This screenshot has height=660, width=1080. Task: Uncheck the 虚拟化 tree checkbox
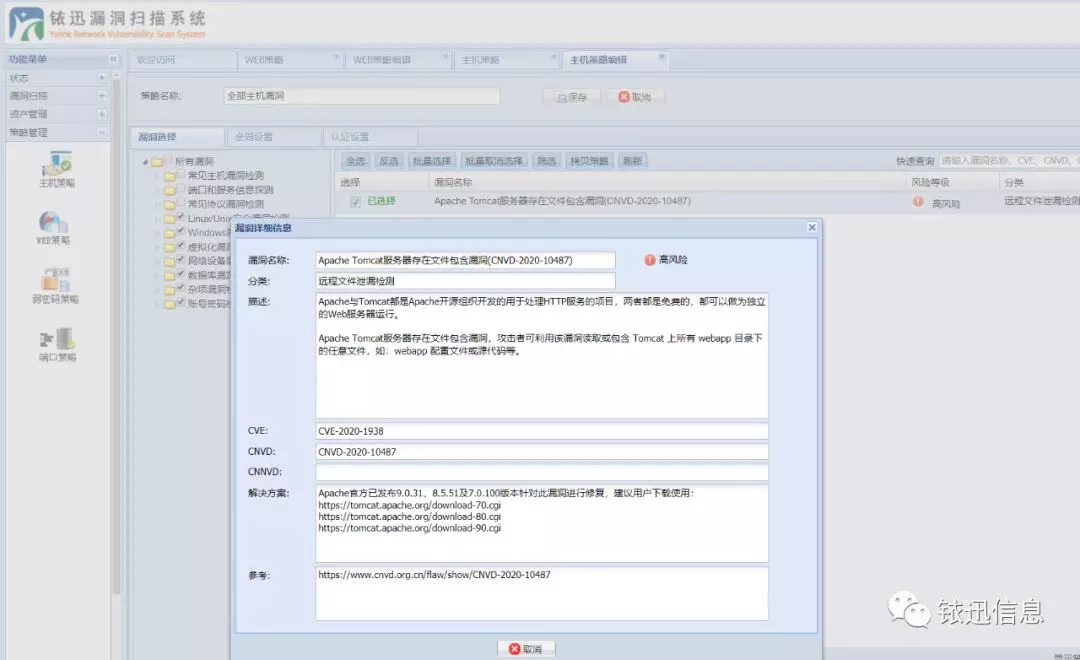181,245
